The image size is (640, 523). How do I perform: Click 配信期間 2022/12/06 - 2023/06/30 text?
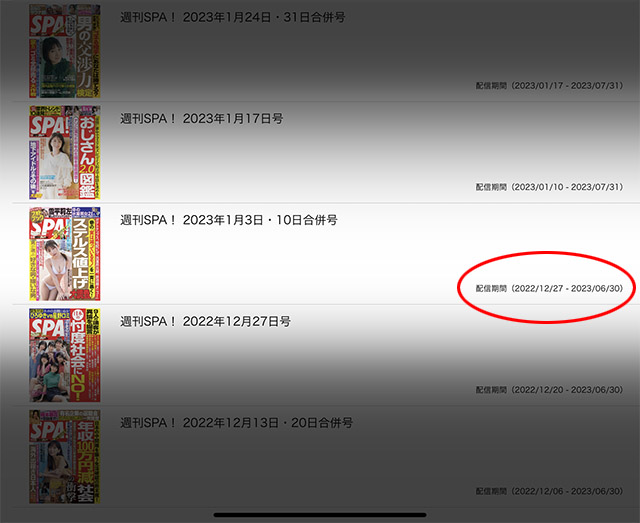point(549,491)
